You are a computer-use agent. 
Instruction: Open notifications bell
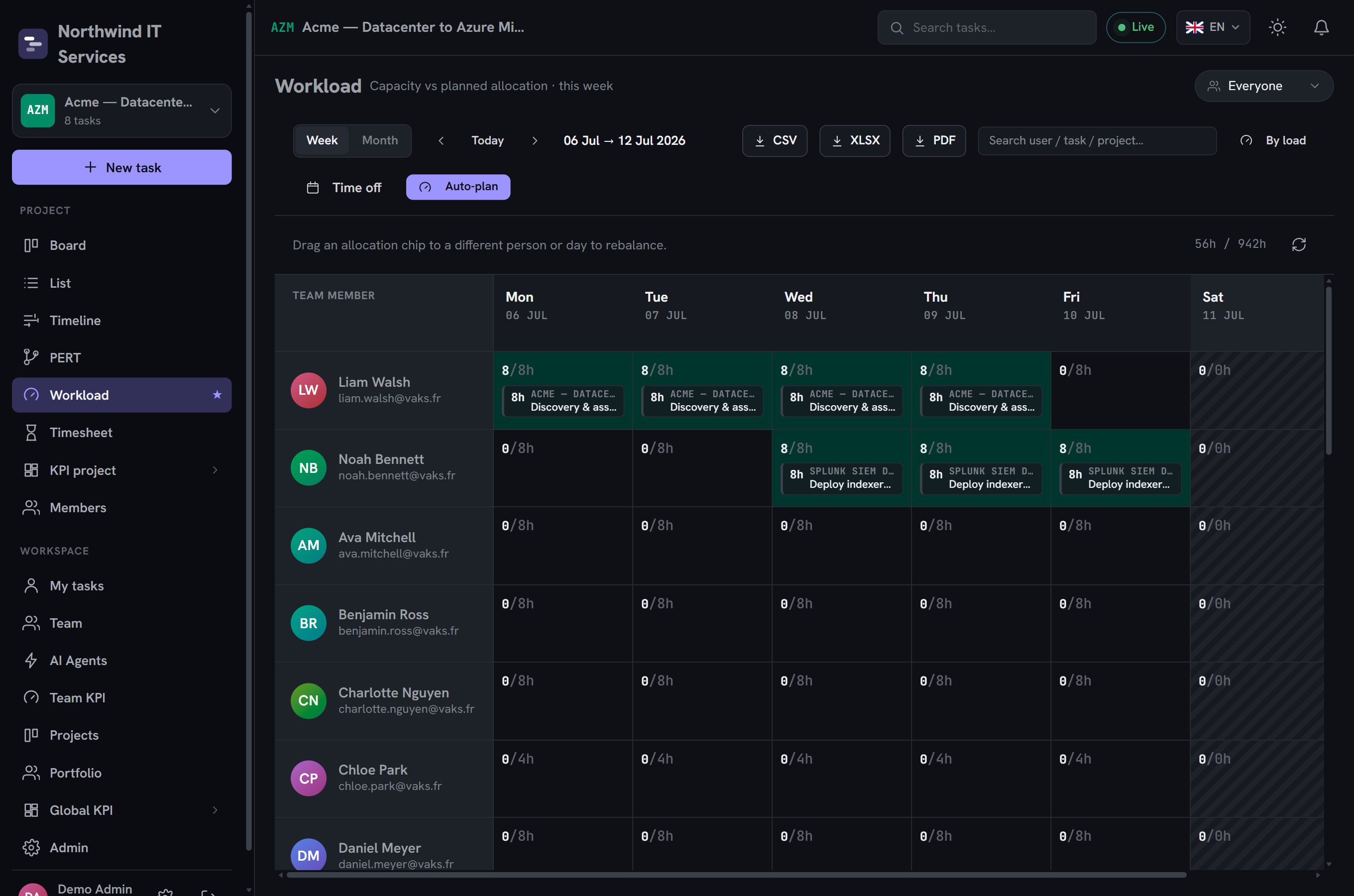pos(1321,27)
